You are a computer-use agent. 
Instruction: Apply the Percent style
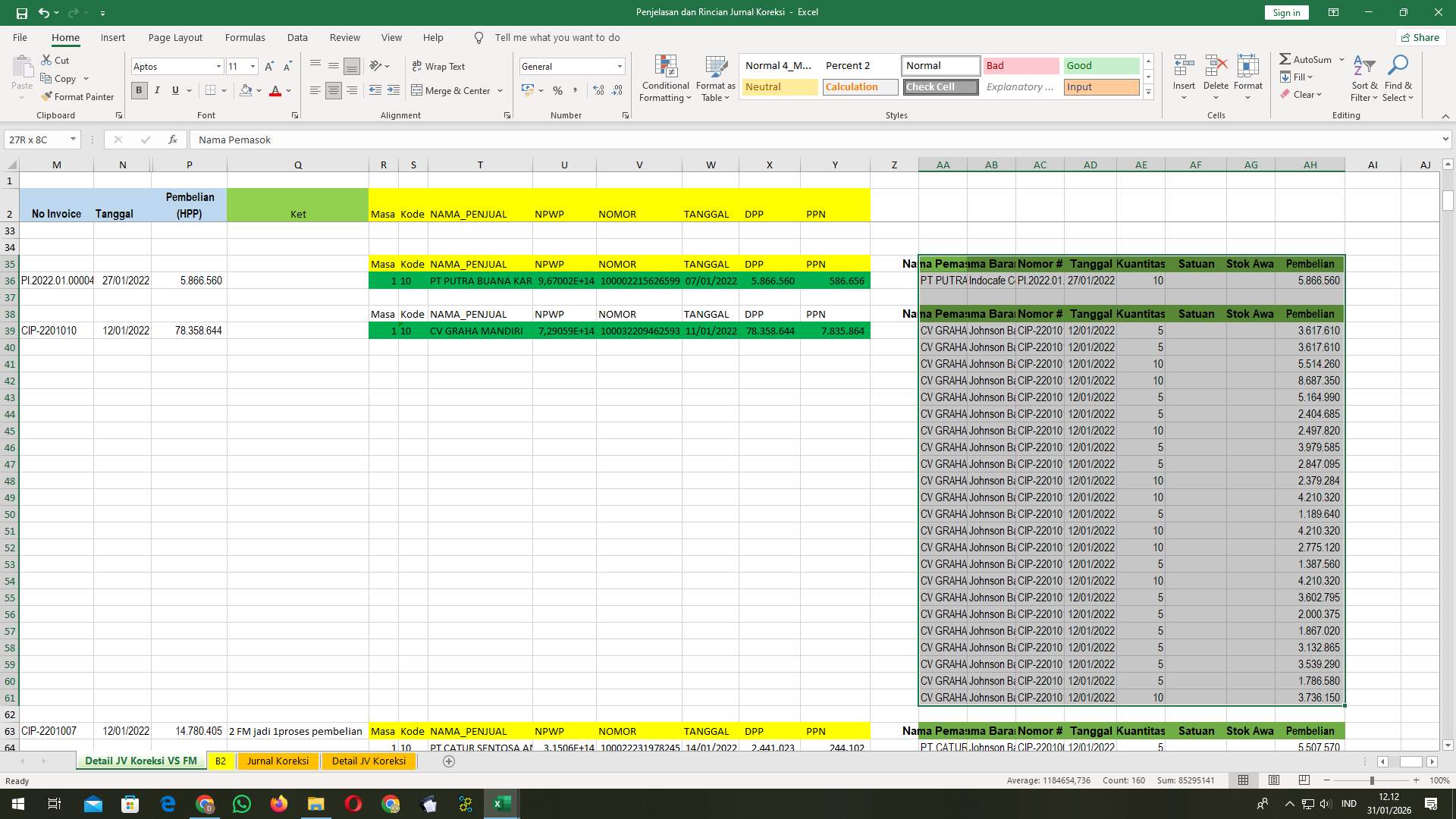coord(558,90)
